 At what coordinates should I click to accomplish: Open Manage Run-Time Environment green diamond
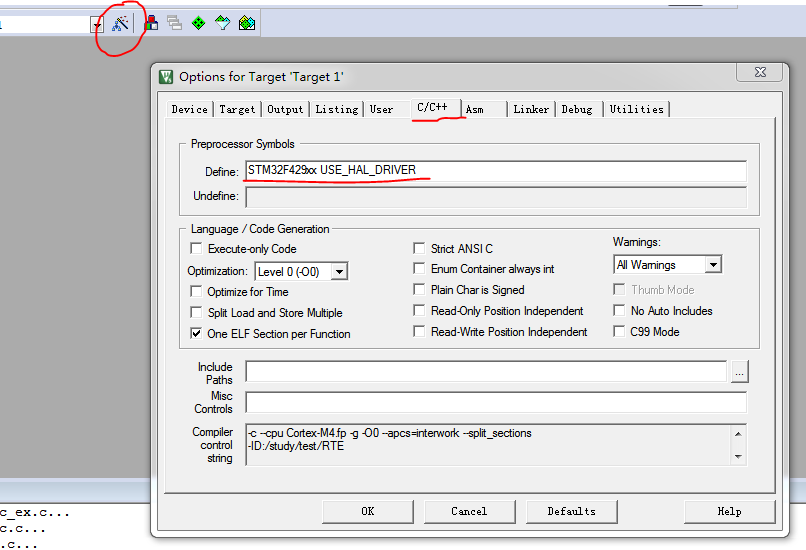point(198,23)
